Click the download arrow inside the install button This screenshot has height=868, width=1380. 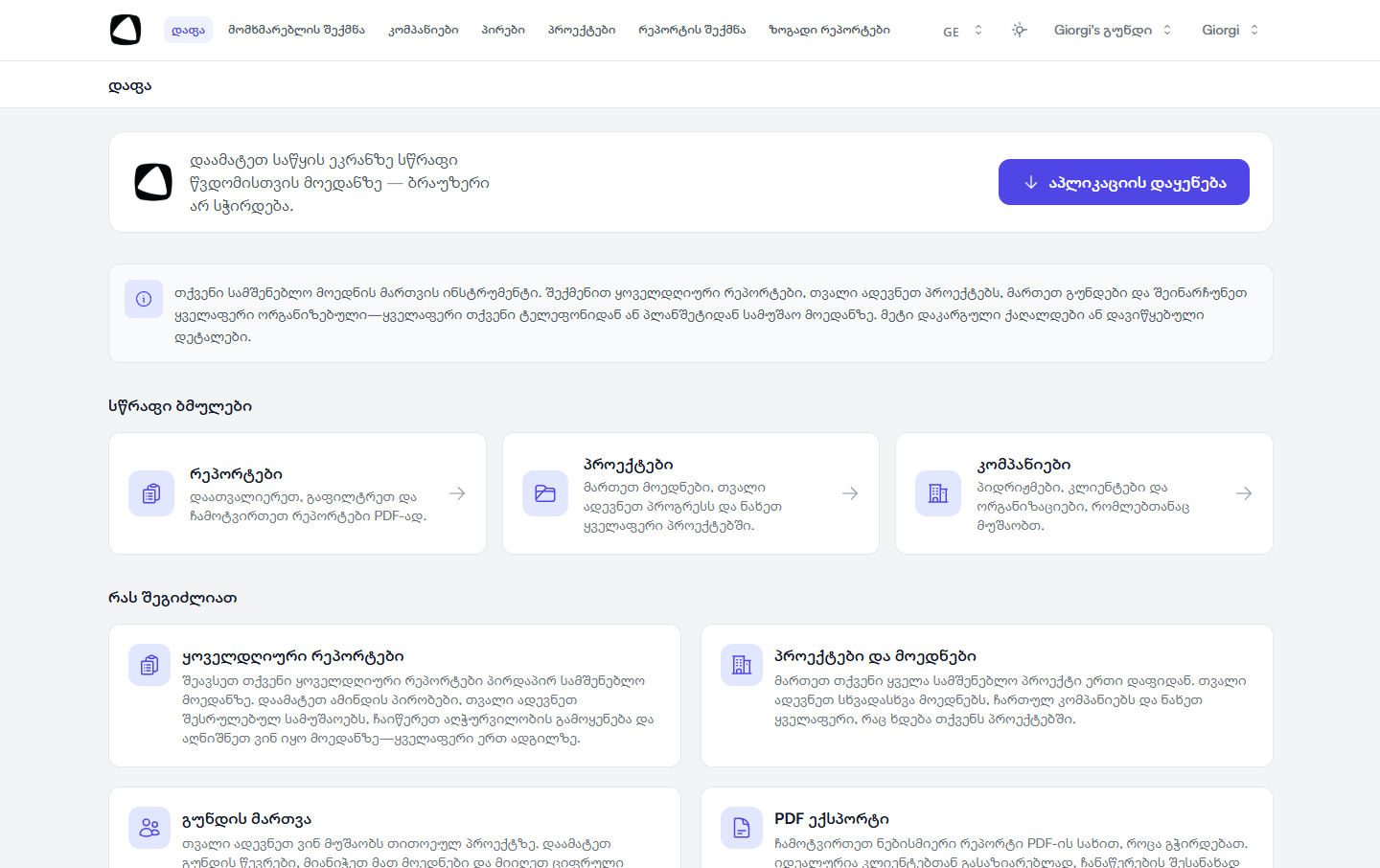1031,181
